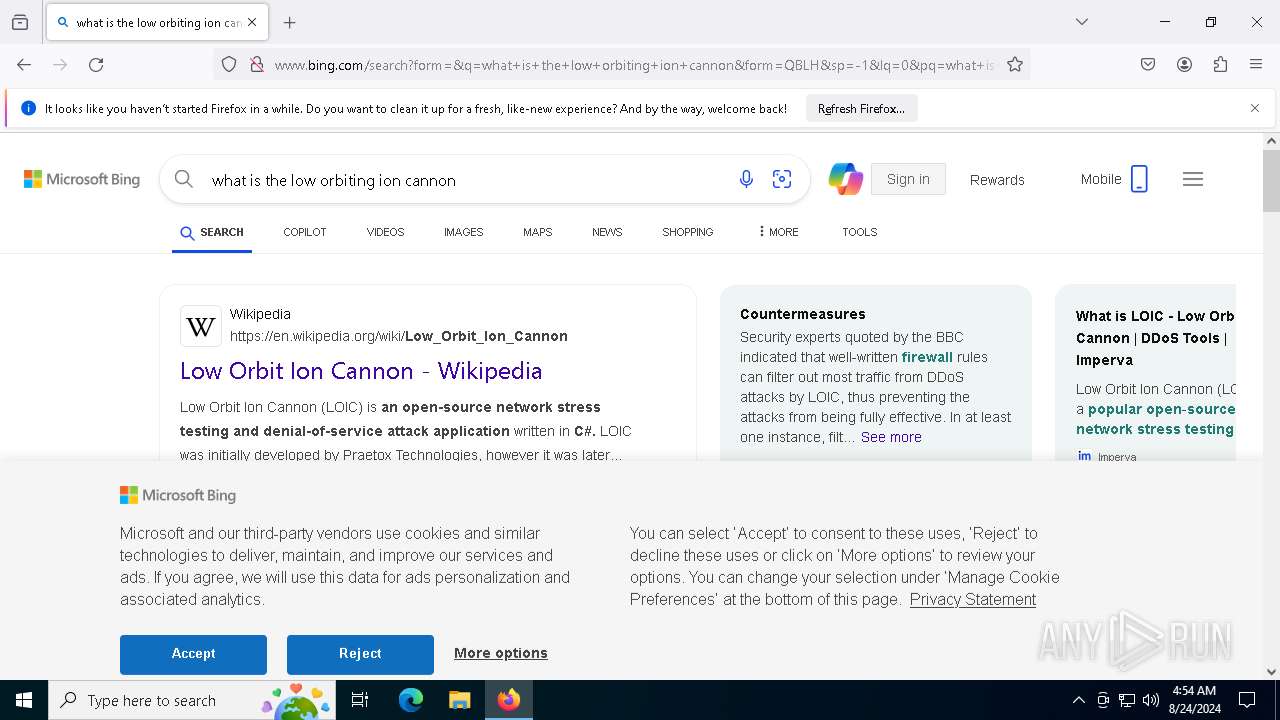Open the en.wikipedia.org Low_Orbit_Ion_Cannon URL

click(x=399, y=336)
